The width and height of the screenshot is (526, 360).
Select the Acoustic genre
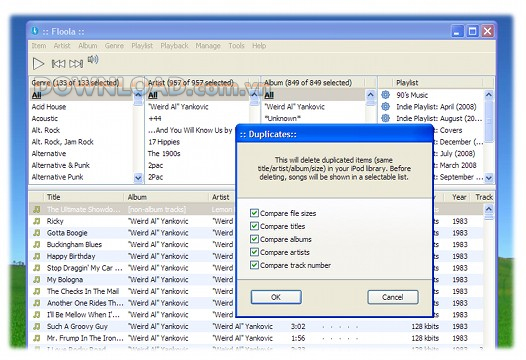pyautogui.click(x=45, y=118)
